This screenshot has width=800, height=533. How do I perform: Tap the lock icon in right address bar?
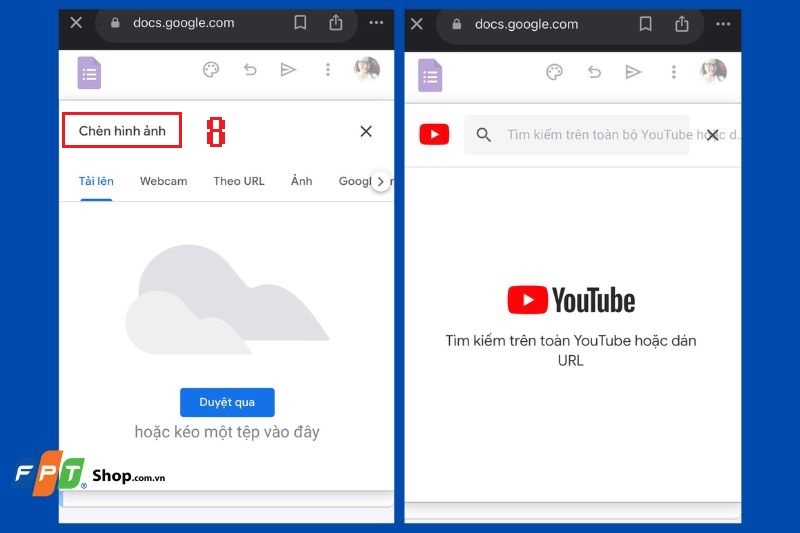(457, 24)
